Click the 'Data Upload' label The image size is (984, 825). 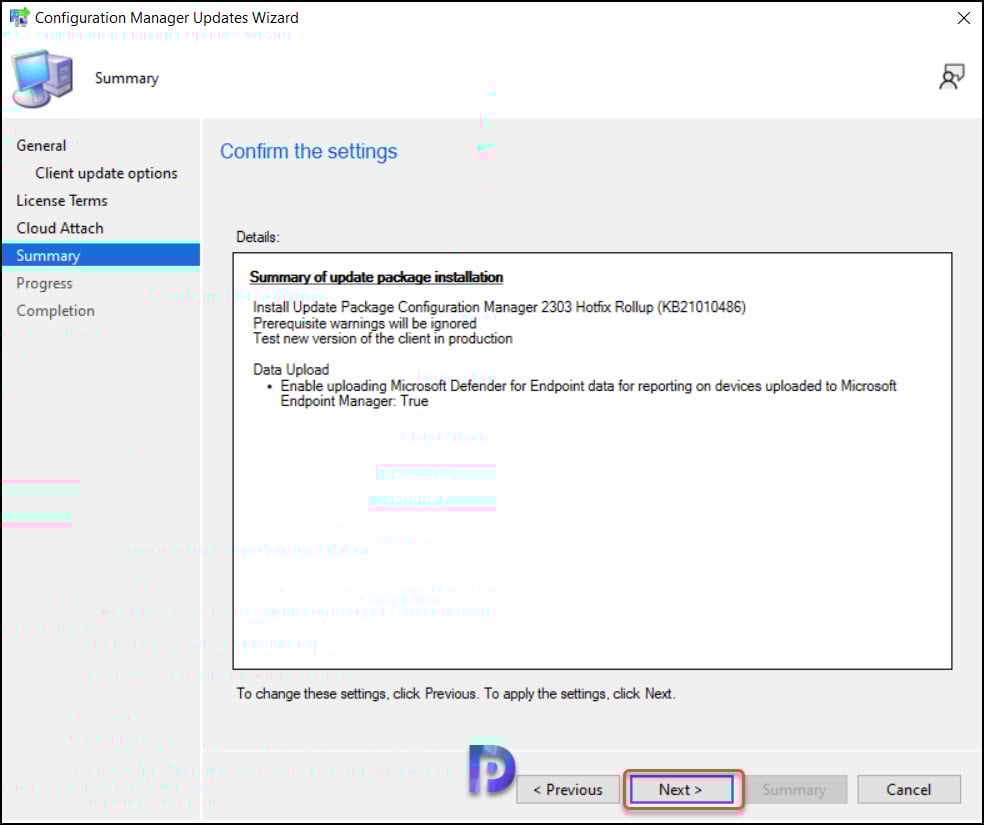(291, 370)
